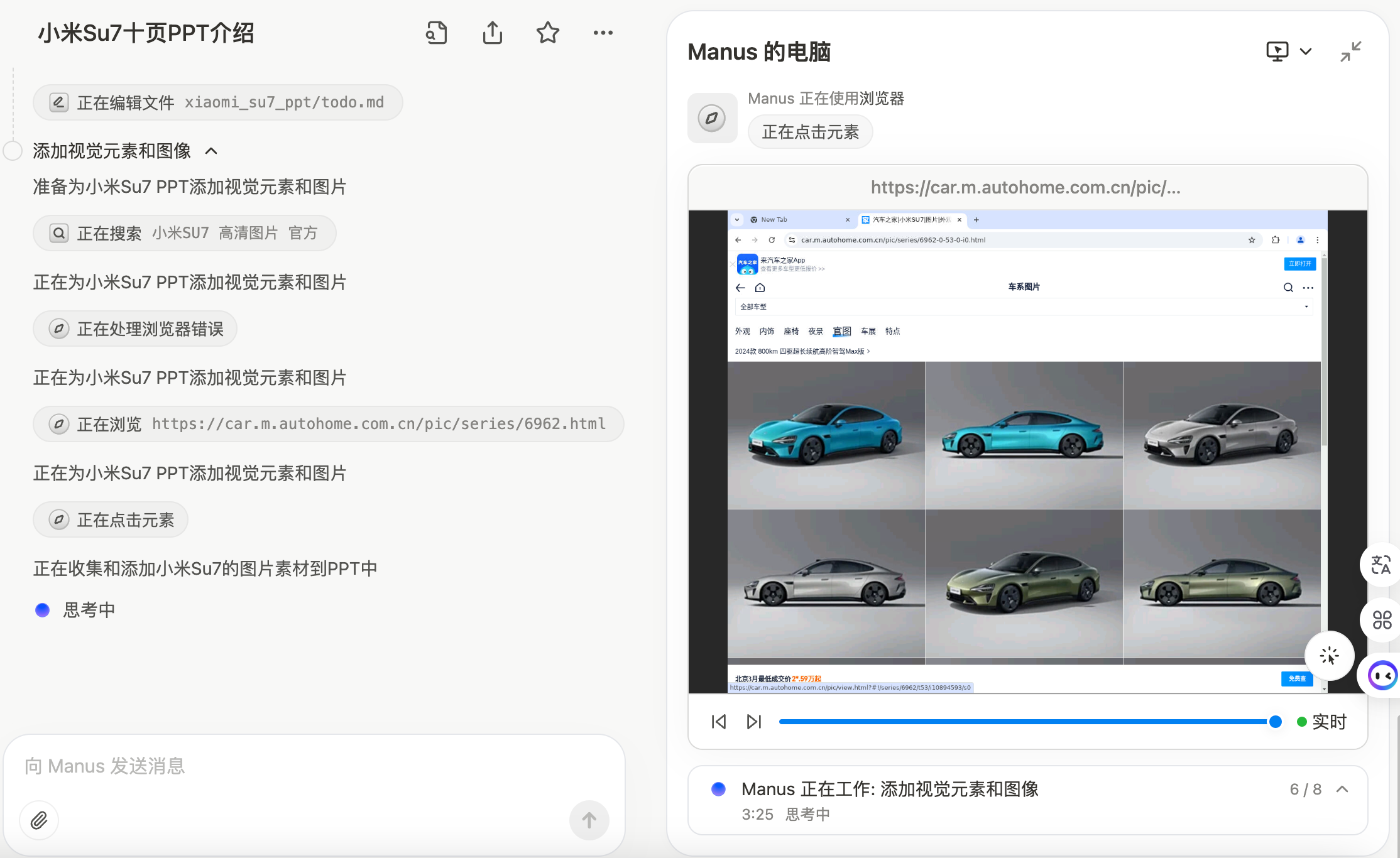Select the '内饰' tab in car gallery
Image resolution: width=1400 pixels, height=858 pixels.
pyautogui.click(x=767, y=331)
